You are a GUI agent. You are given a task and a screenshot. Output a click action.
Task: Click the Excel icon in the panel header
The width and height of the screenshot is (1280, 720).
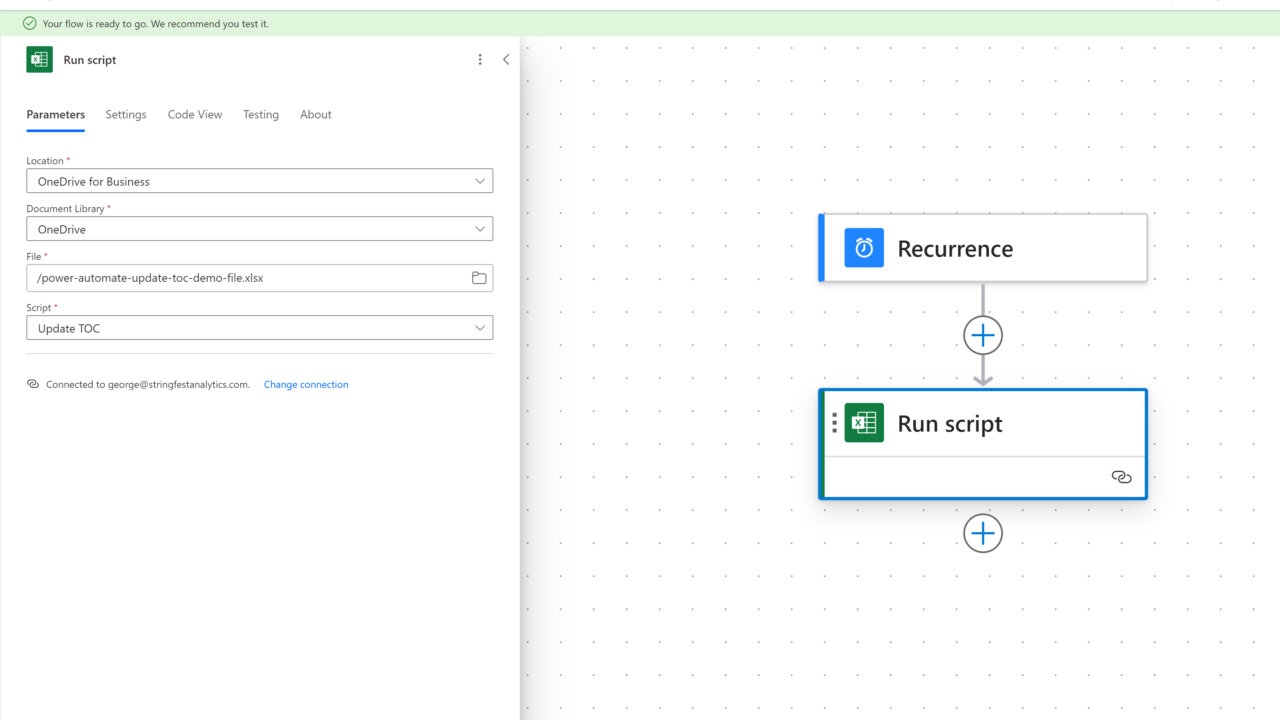39,60
